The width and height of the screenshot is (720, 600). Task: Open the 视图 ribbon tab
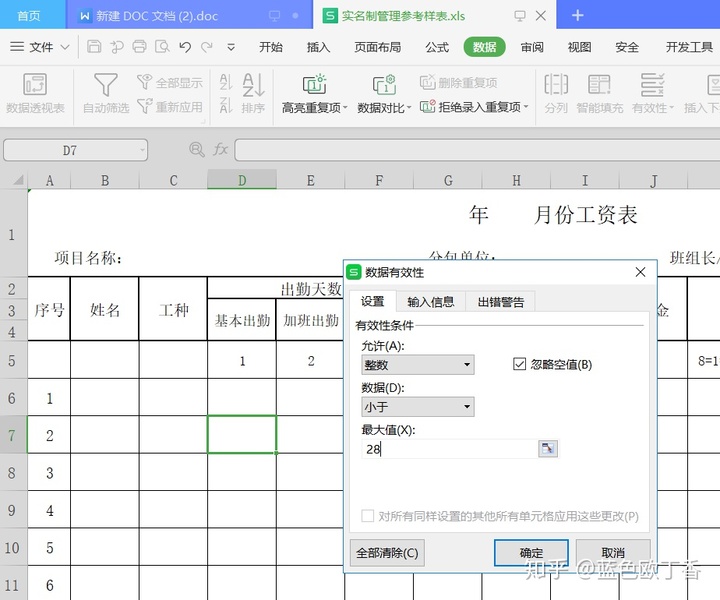coord(579,47)
